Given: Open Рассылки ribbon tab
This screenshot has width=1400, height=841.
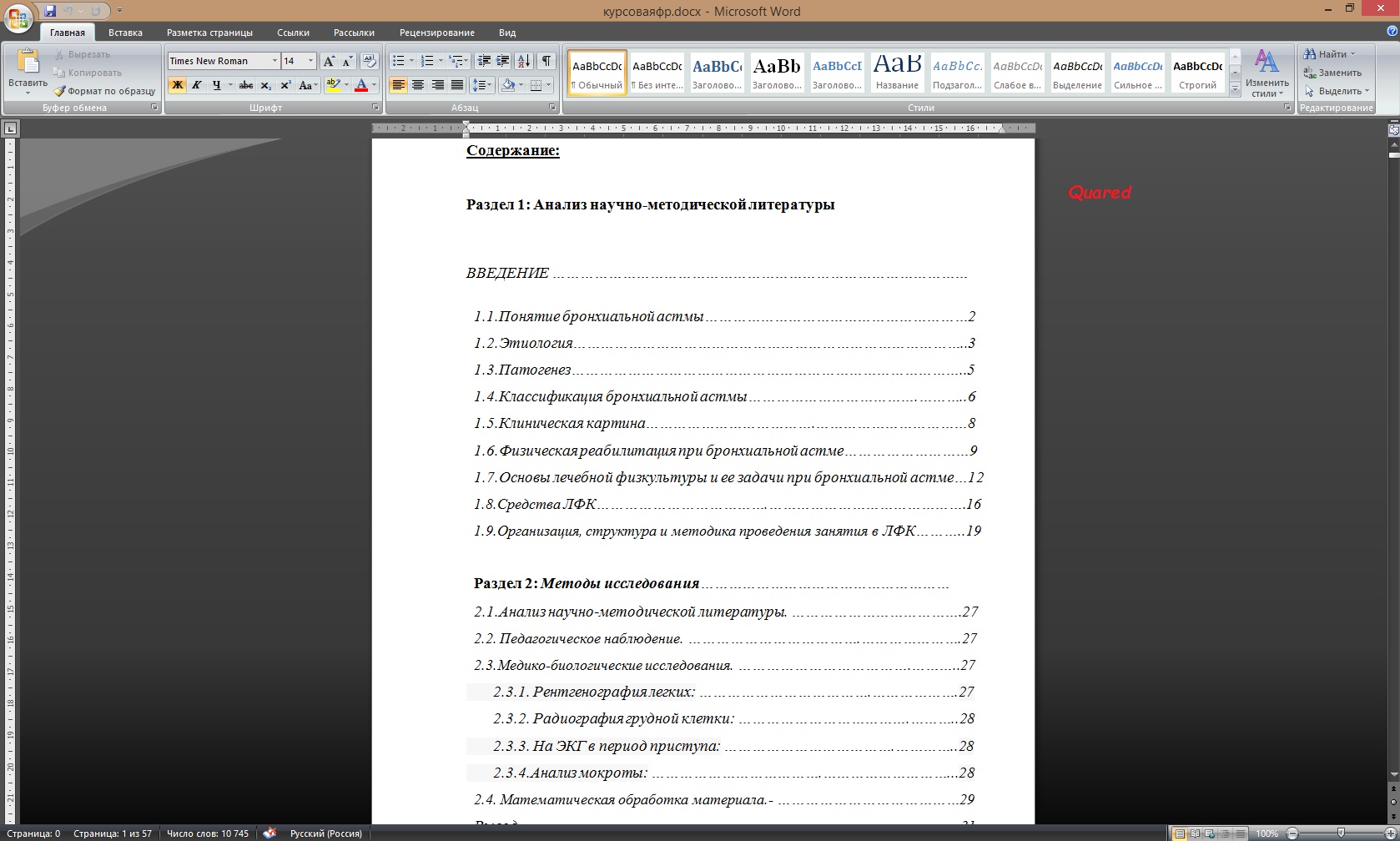Looking at the screenshot, I should [354, 33].
